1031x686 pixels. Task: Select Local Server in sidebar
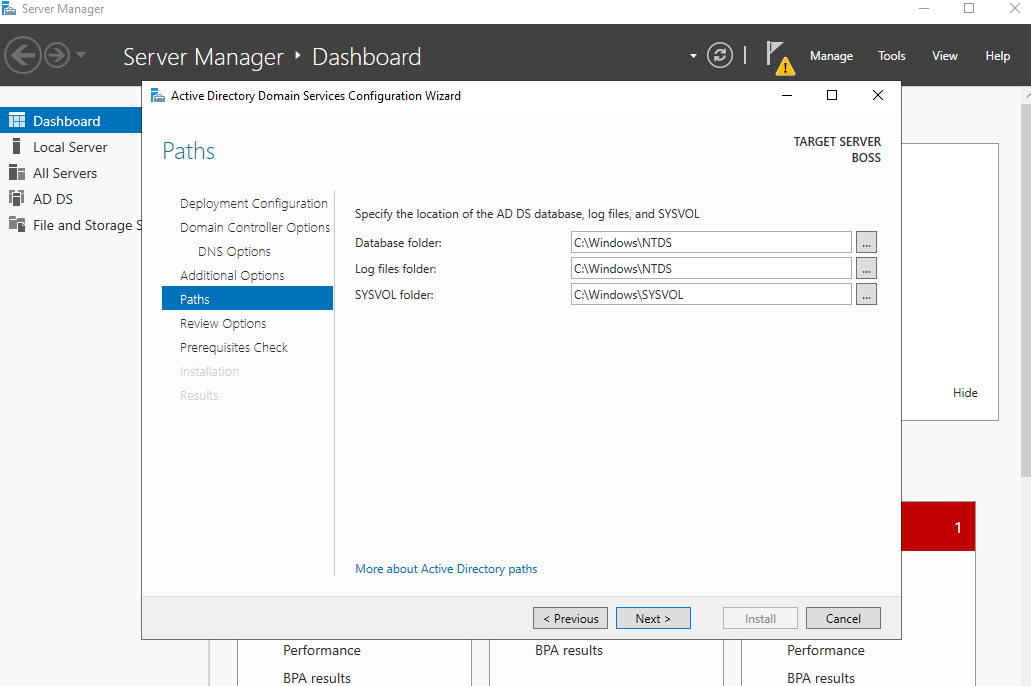click(70, 147)
